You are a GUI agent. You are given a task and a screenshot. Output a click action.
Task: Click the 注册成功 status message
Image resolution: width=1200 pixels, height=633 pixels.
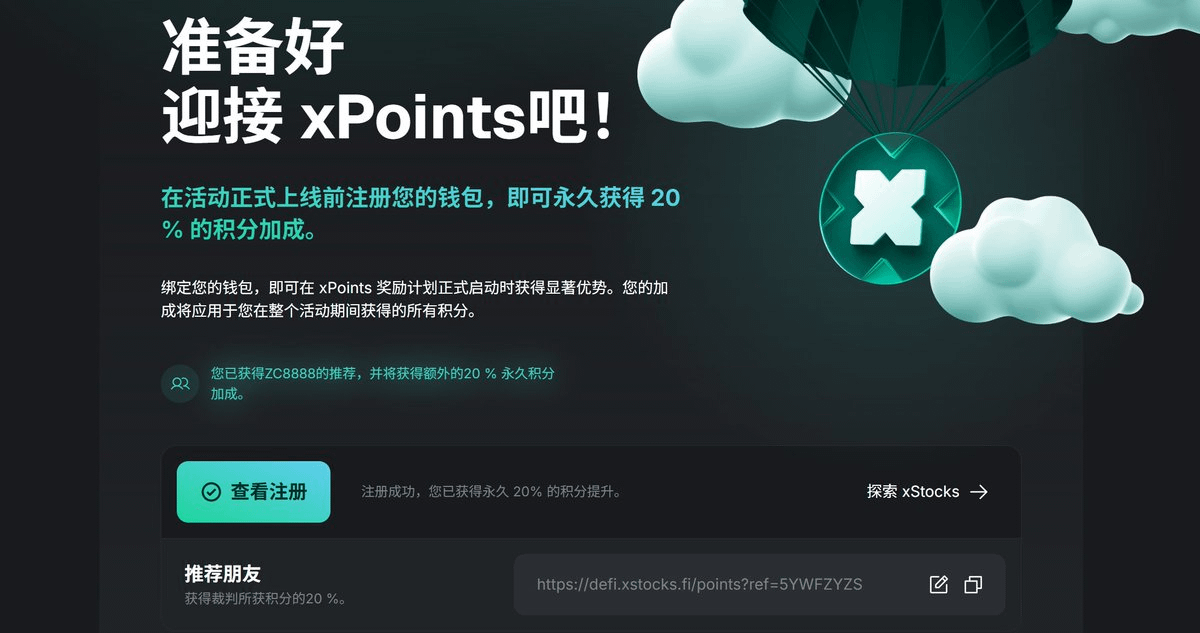(x=491, y=492)
